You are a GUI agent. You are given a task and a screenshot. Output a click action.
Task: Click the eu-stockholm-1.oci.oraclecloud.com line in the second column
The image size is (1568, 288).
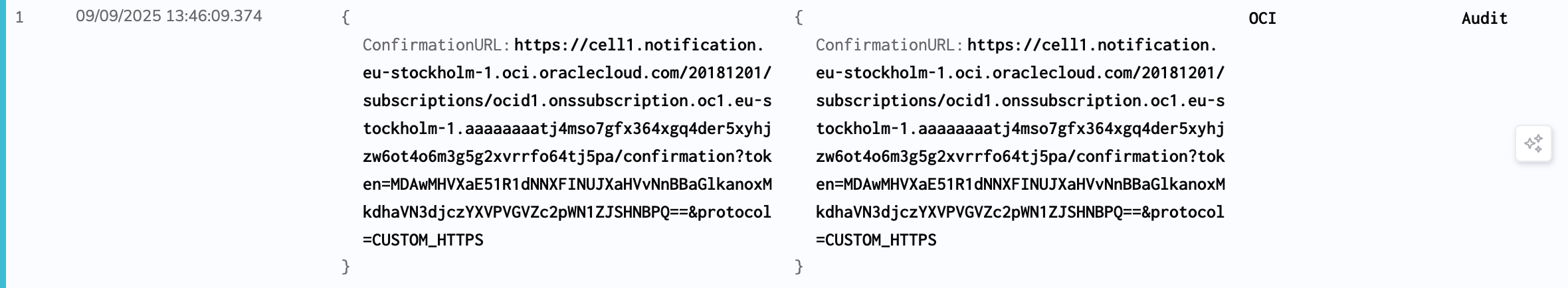coord(1020,73)
